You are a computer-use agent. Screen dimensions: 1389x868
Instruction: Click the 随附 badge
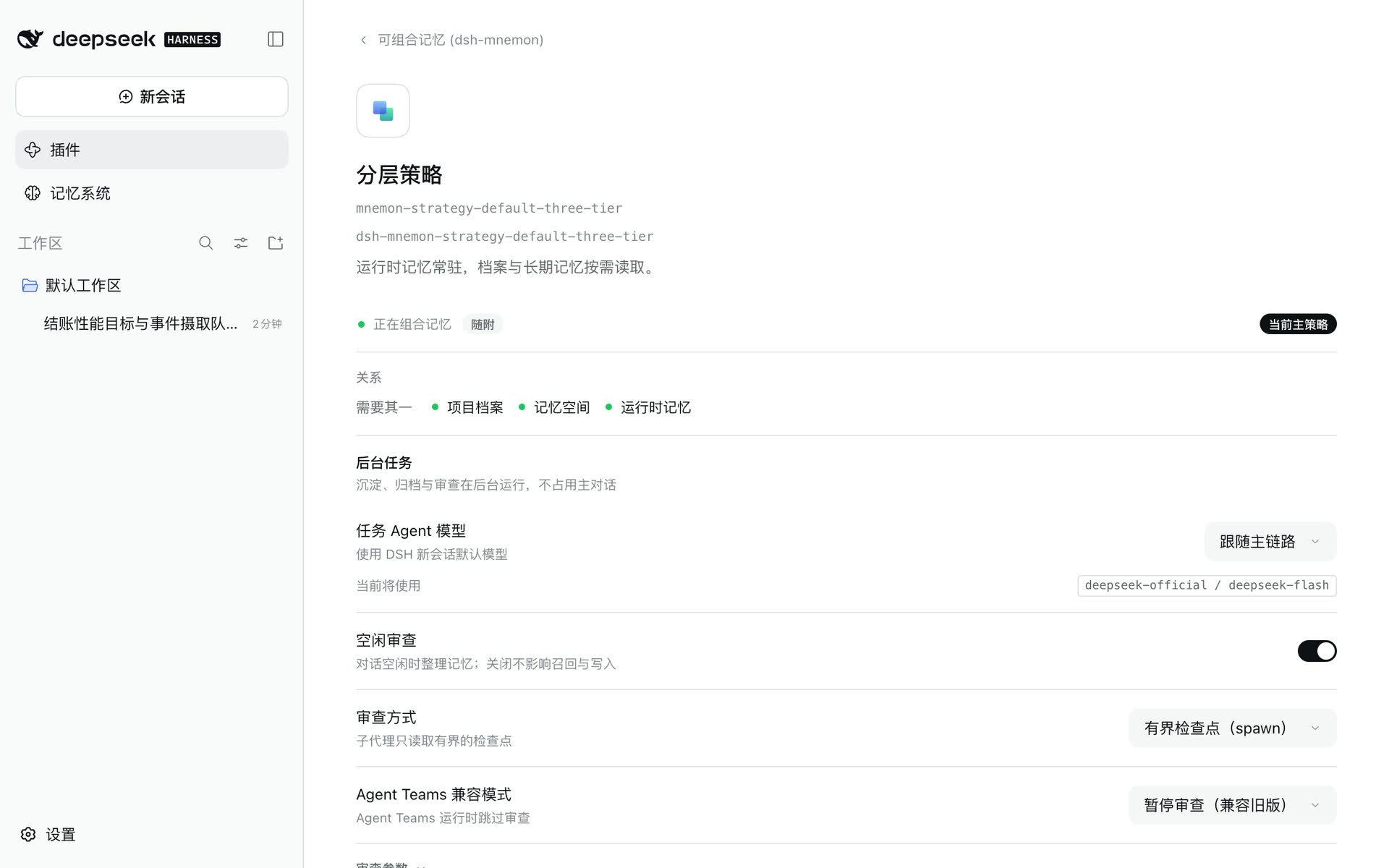(483, 324)
